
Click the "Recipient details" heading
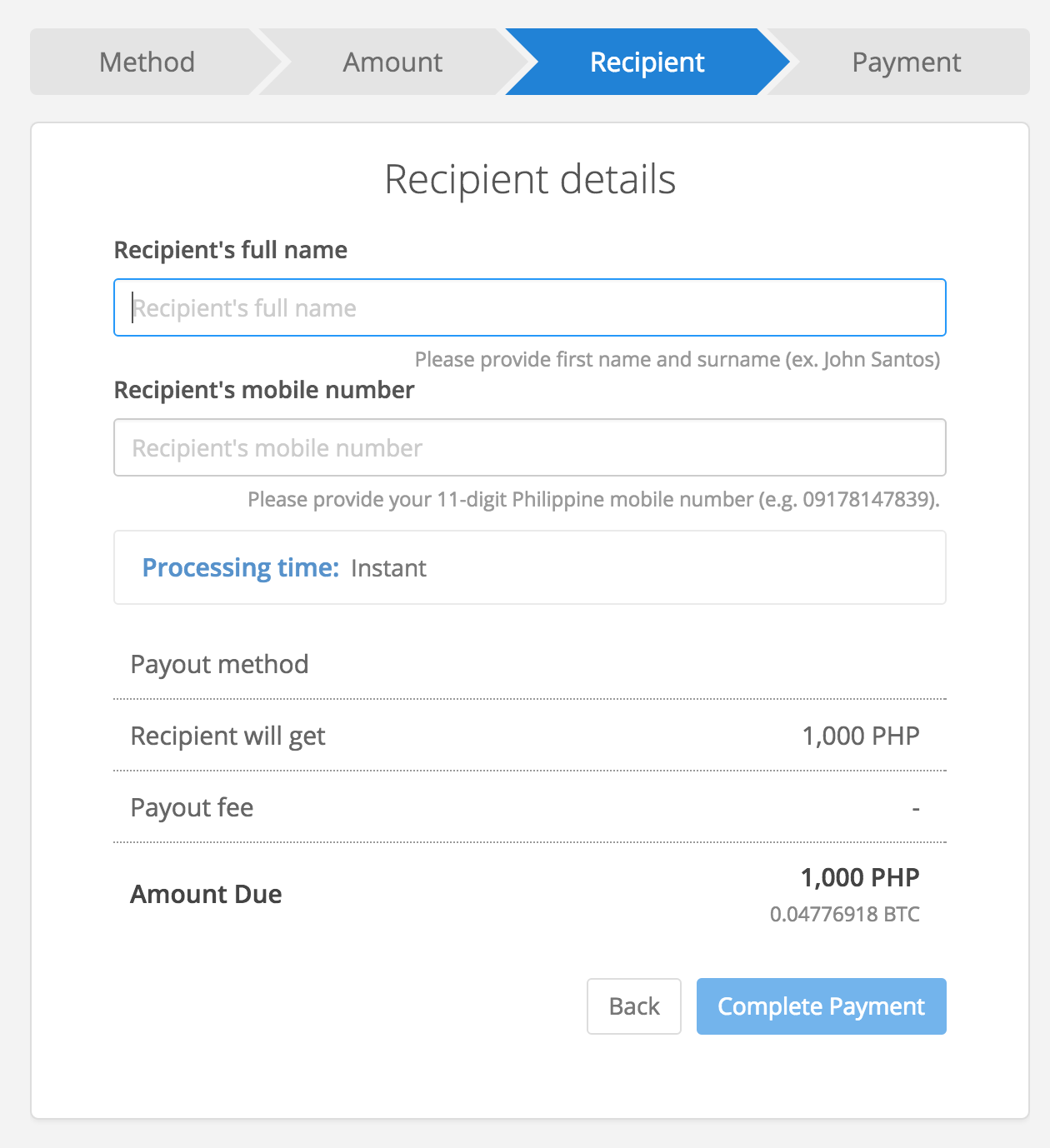[530, 179]
